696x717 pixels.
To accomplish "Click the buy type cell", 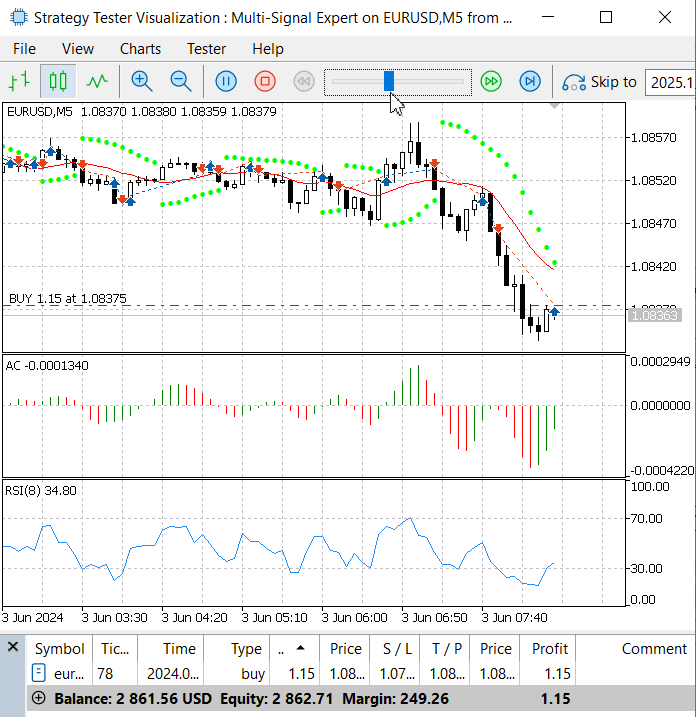I will click(237, 674).
